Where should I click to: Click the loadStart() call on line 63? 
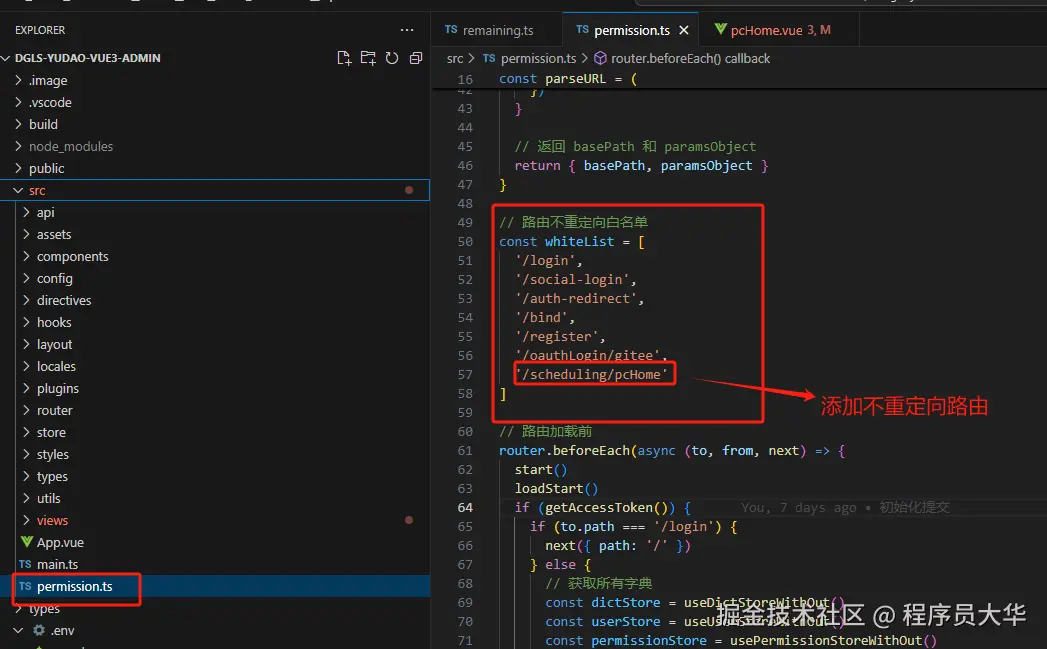(556, 489)
